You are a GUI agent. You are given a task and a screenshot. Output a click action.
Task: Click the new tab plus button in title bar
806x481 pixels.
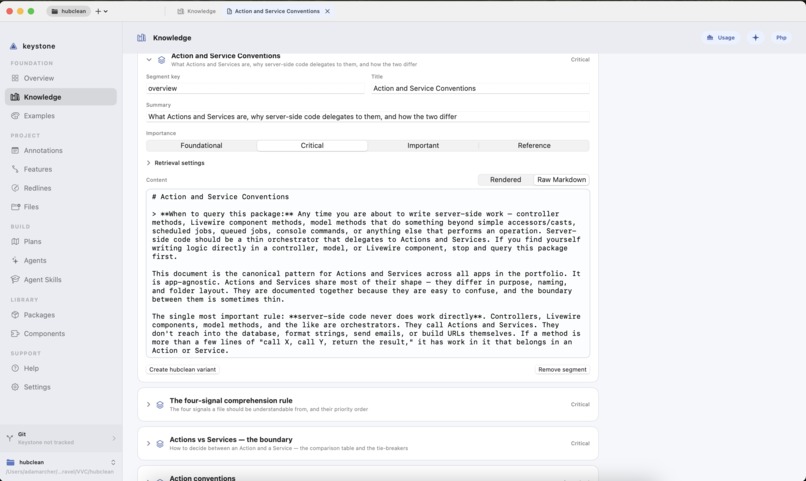98,11
